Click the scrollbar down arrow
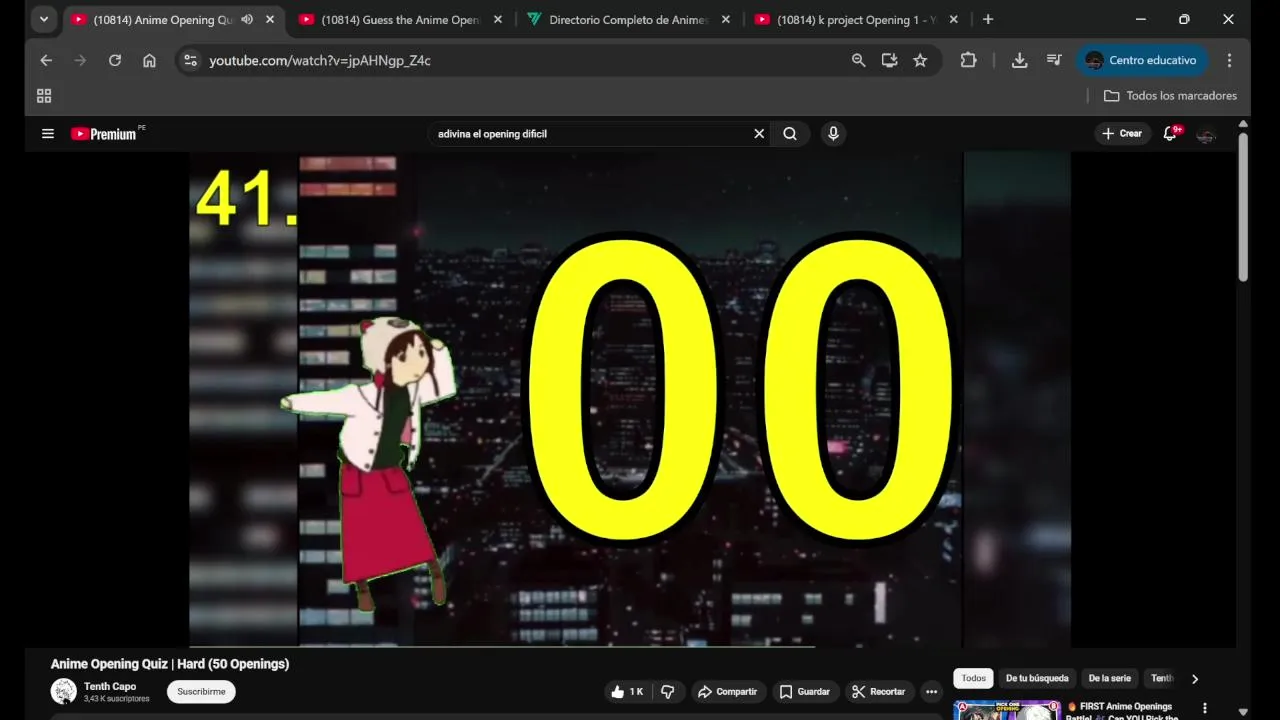The width and height of the screenshot is (1280, 720). (x=1243, y=712)
